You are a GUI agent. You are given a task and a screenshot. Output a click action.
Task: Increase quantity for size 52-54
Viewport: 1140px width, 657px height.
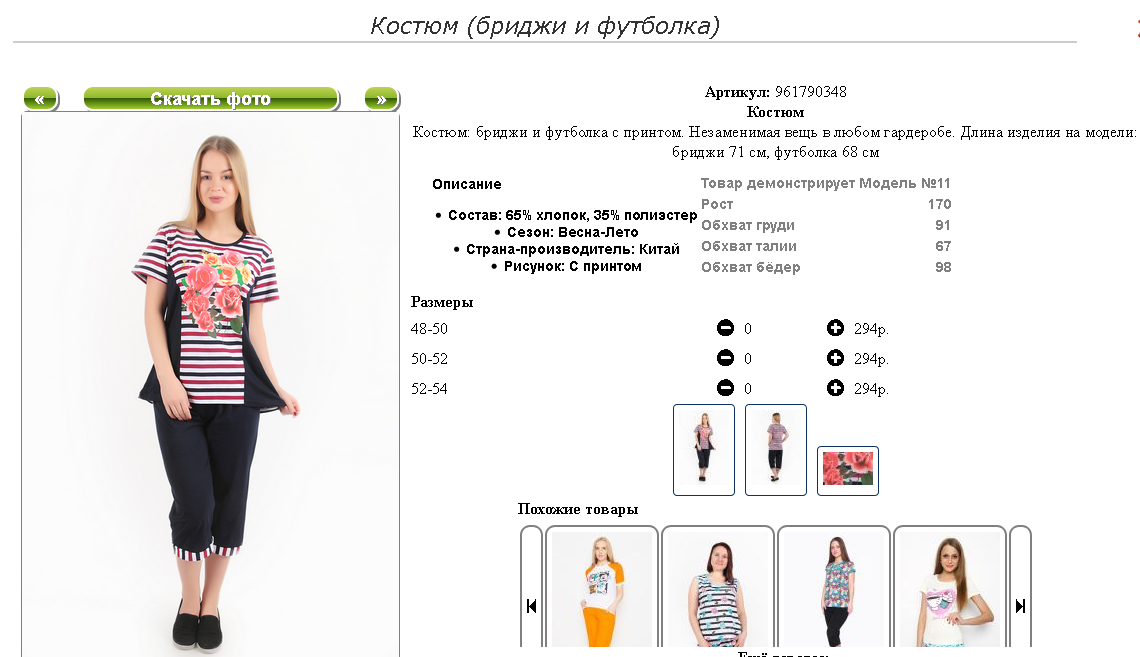pos(835,387)
